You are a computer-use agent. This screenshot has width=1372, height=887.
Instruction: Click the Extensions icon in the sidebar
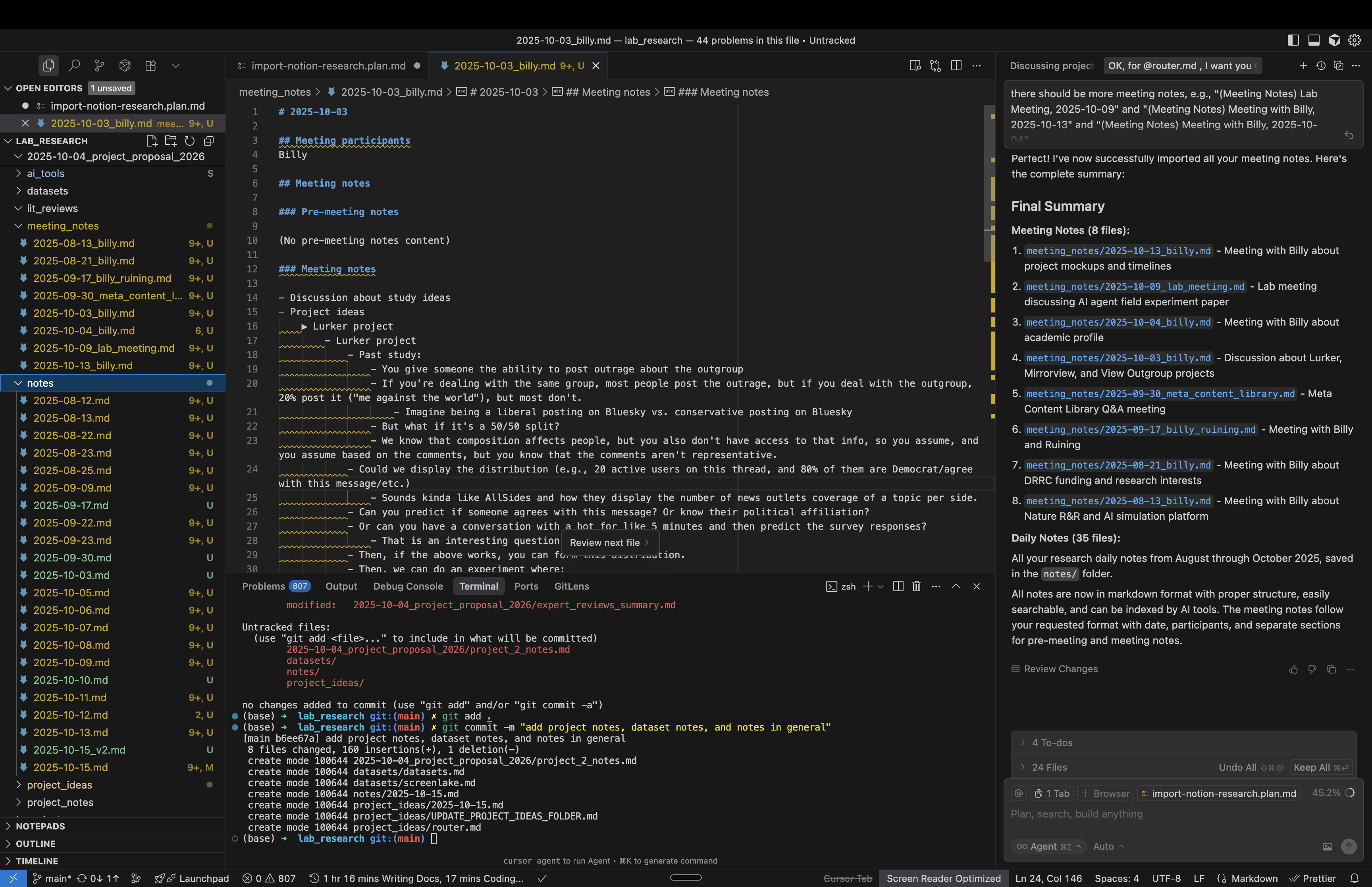pos(150,66)
